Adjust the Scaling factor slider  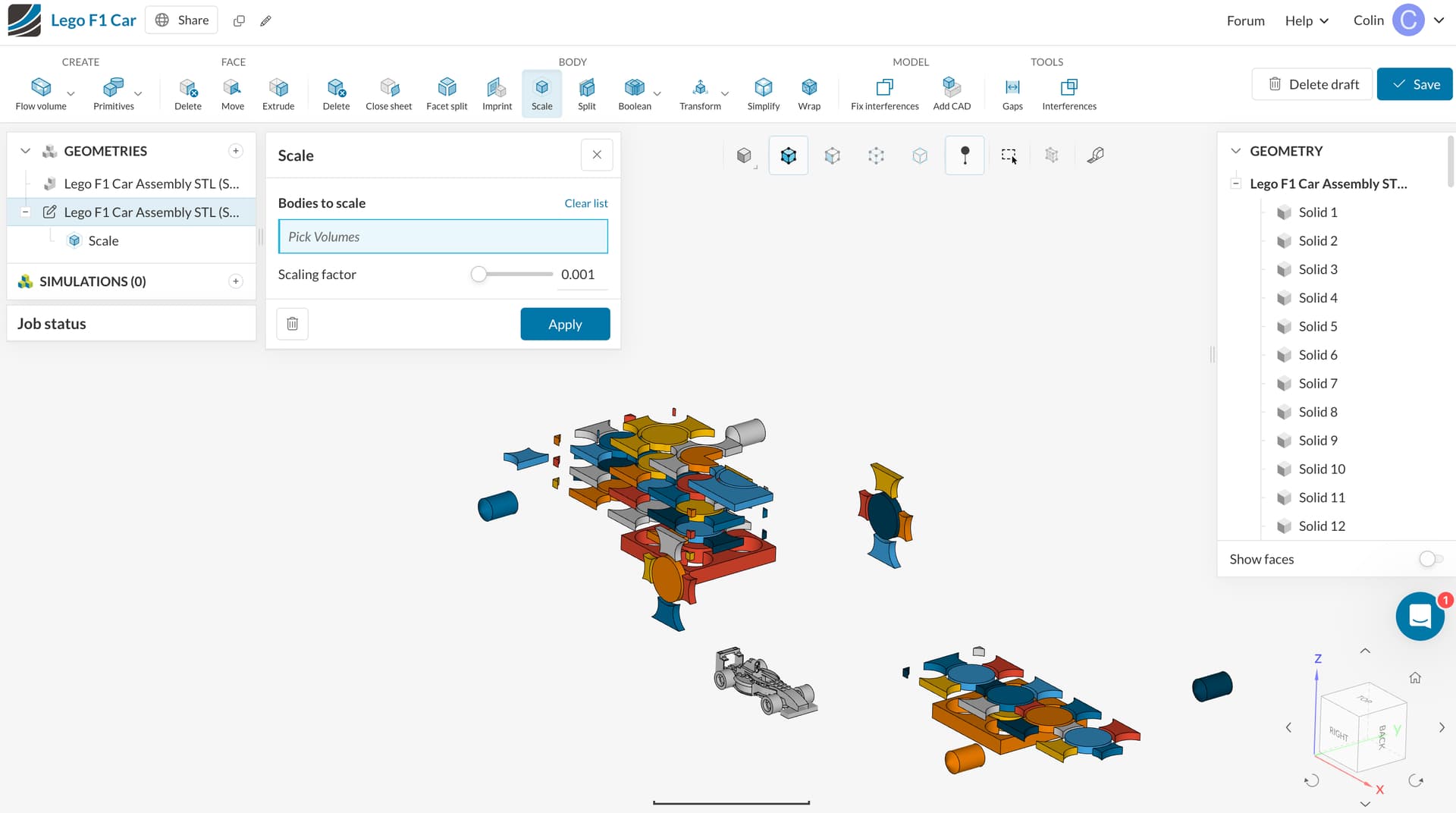(479, 275)
